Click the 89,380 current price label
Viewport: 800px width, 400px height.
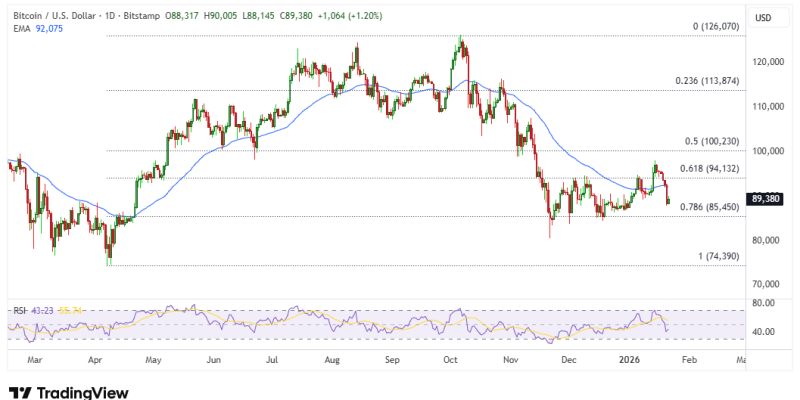point(765,199)
